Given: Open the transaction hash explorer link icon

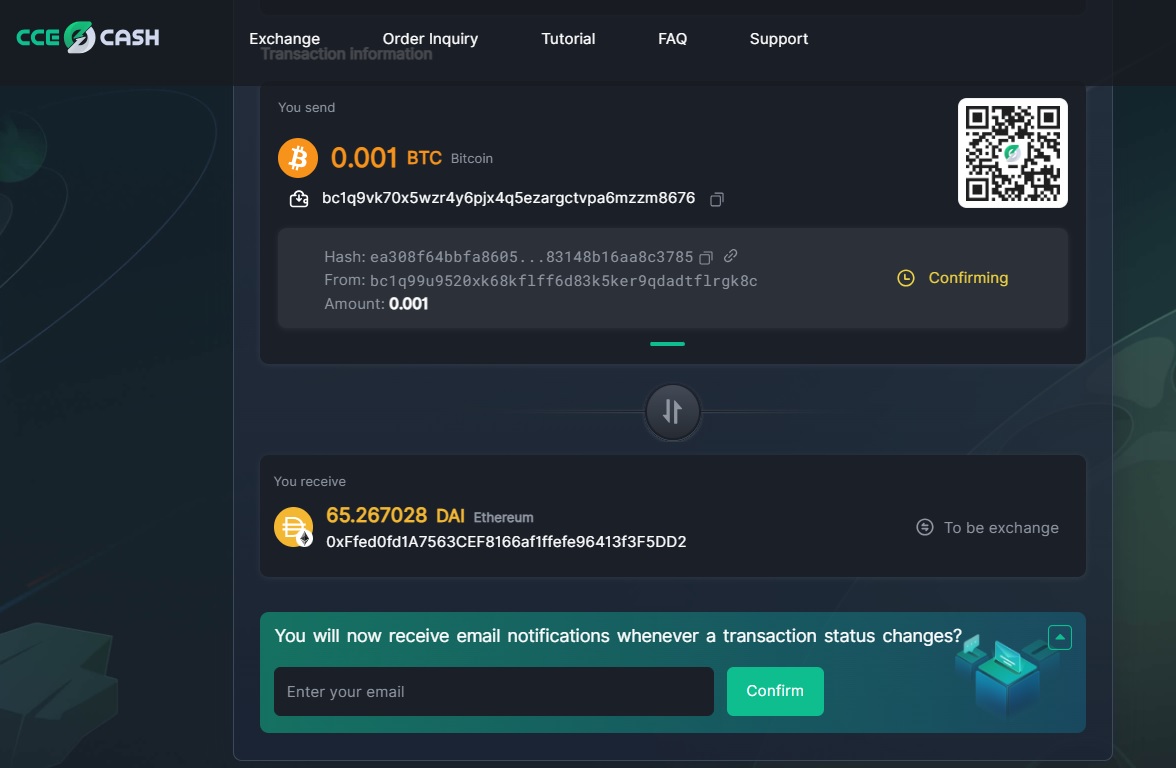Looking at the screenshot, I should pyautogui.click(x=730, y=256).
